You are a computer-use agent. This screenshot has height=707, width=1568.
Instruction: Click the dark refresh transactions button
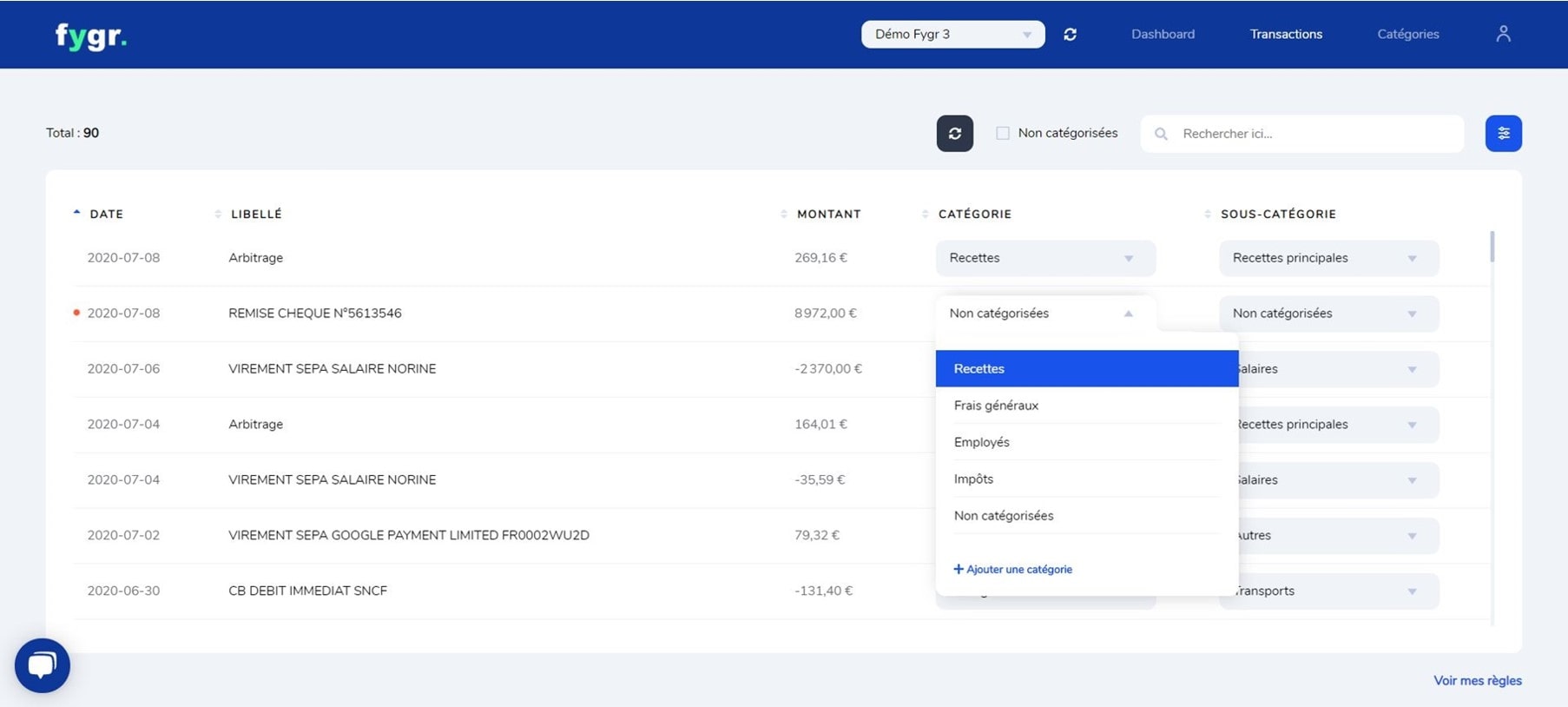(954, 133)
